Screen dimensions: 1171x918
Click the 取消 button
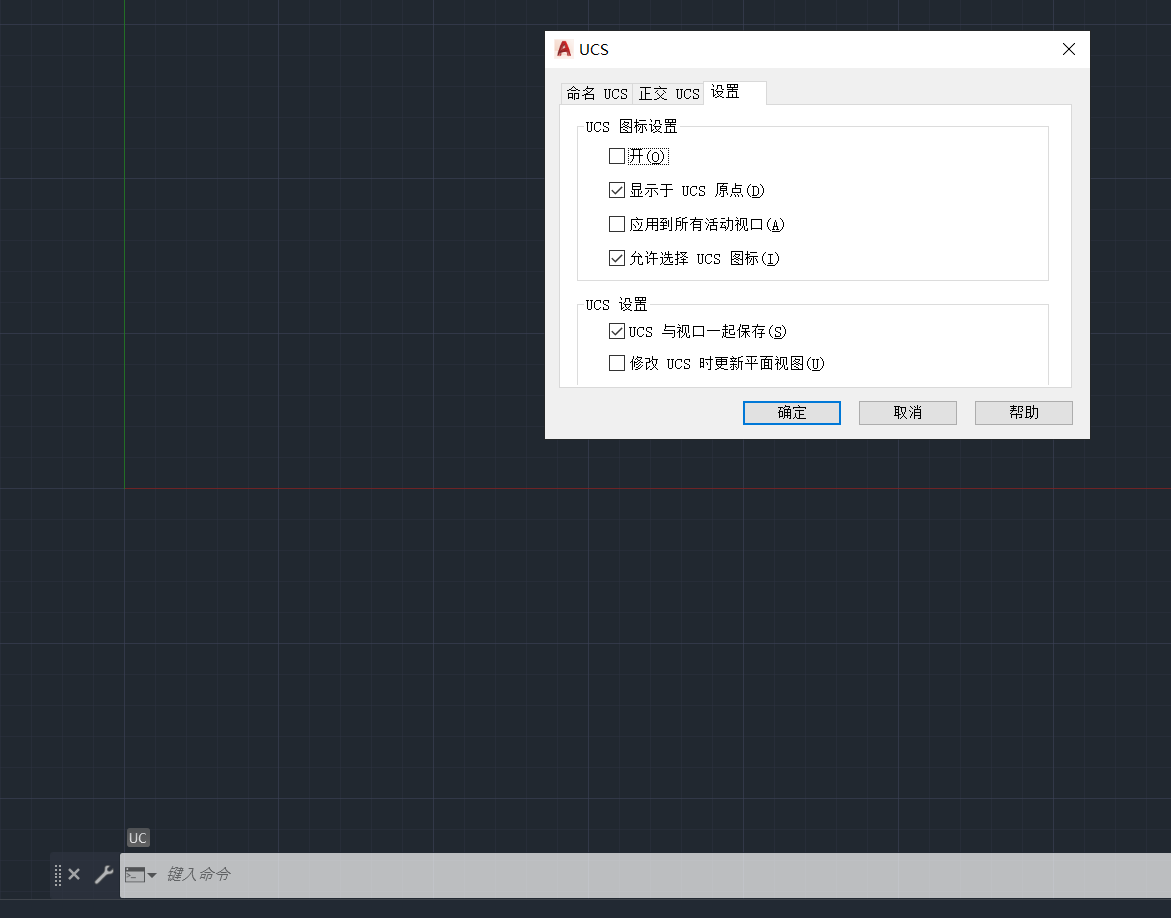click(x=907, y=413)
